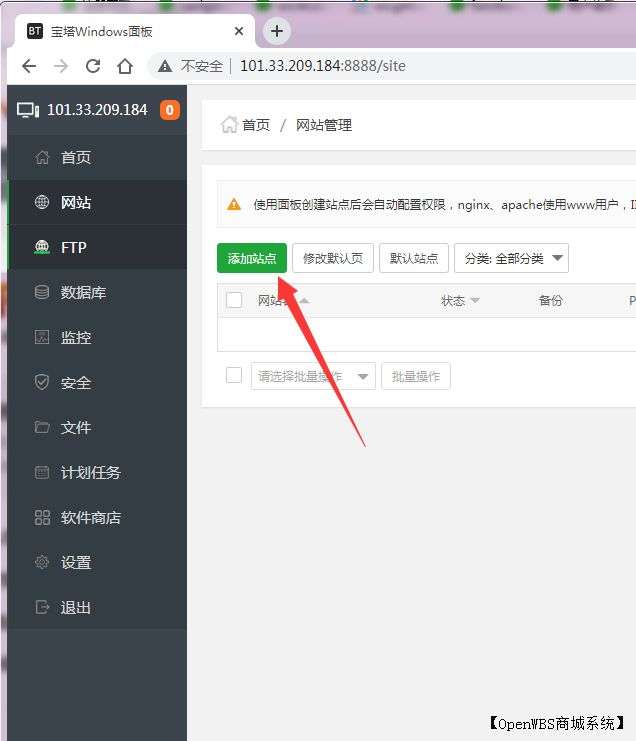Click the 修改默认页 button
The height and width of the screenshot is (741, 636).
333,258
